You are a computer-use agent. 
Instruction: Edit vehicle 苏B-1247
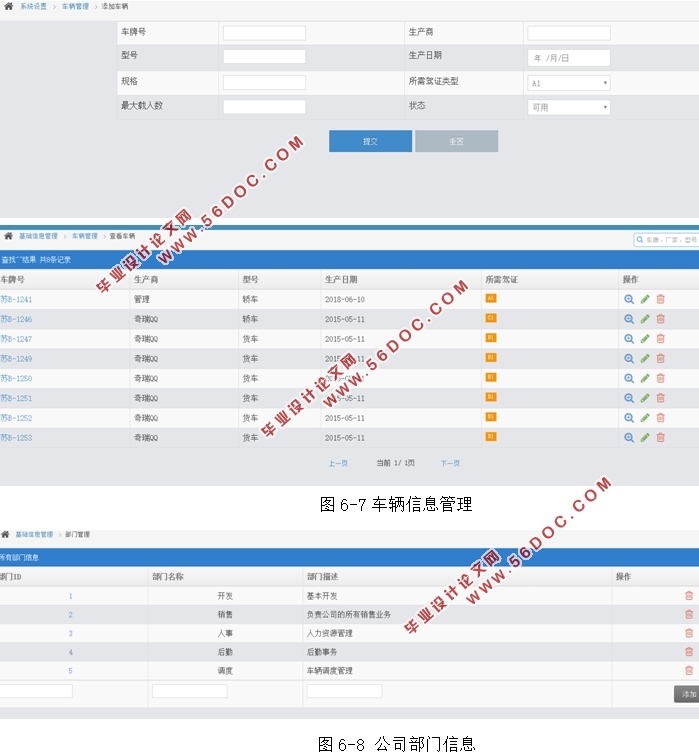click(x=645, y=339)
